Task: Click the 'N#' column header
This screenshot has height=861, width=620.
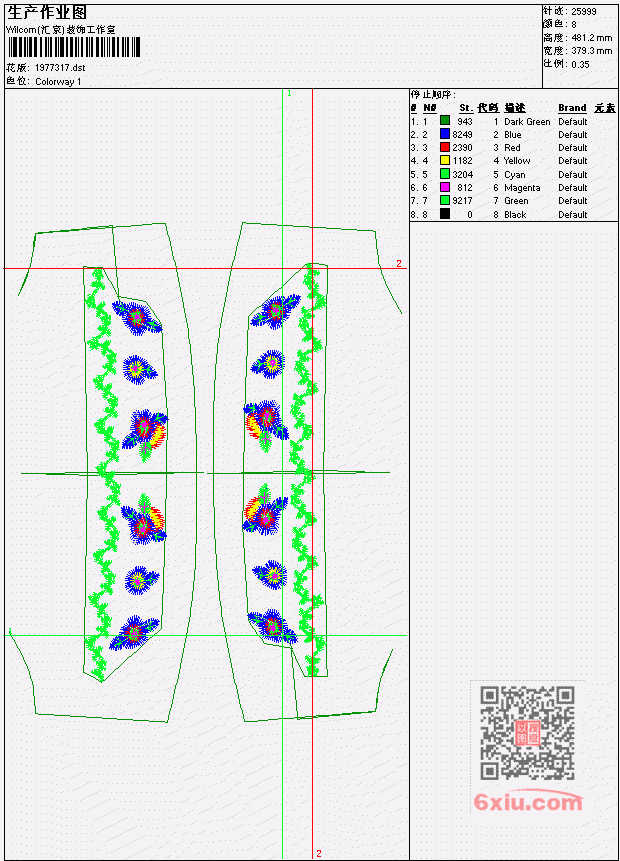Action: pos(429,108)
